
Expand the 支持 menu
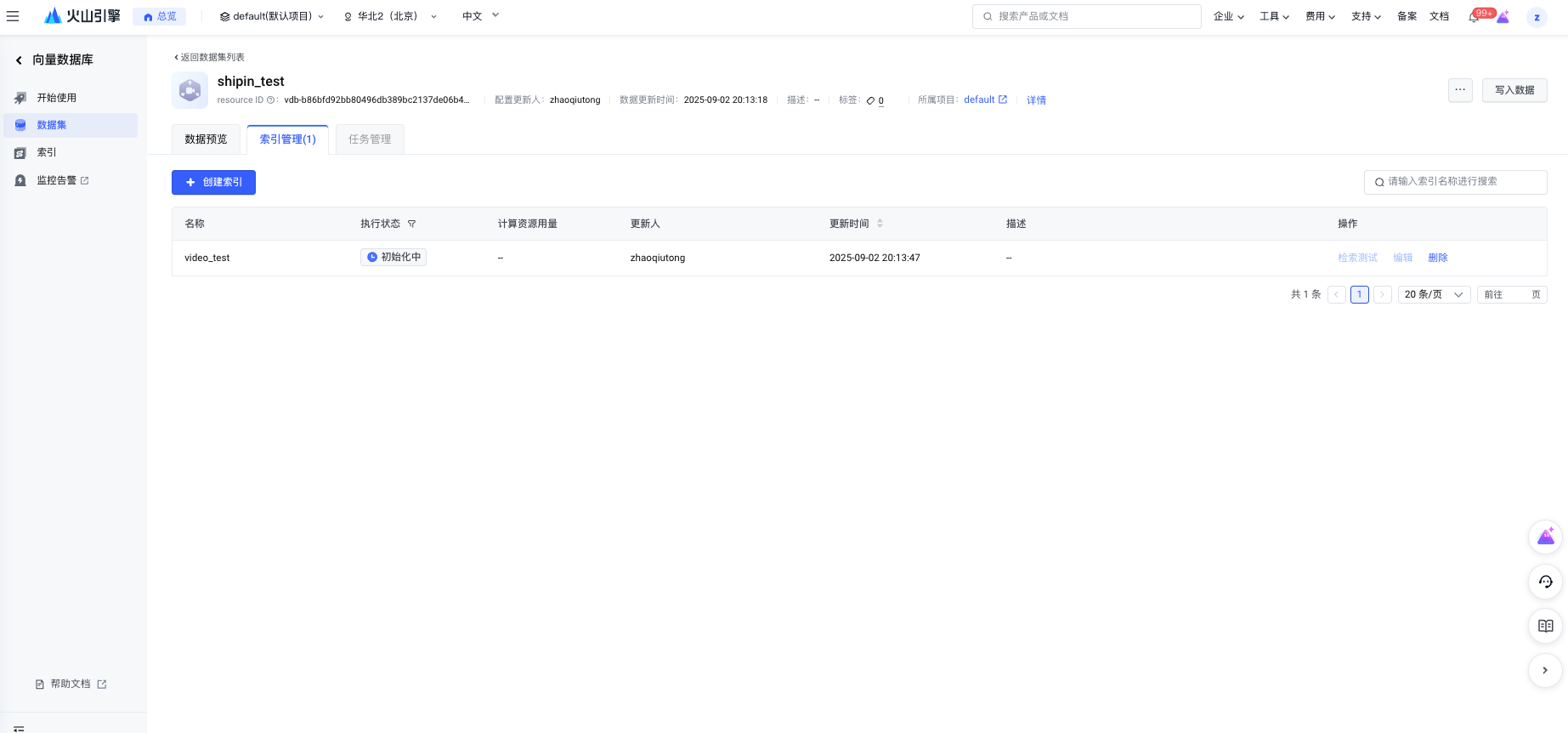(1367, 16)
